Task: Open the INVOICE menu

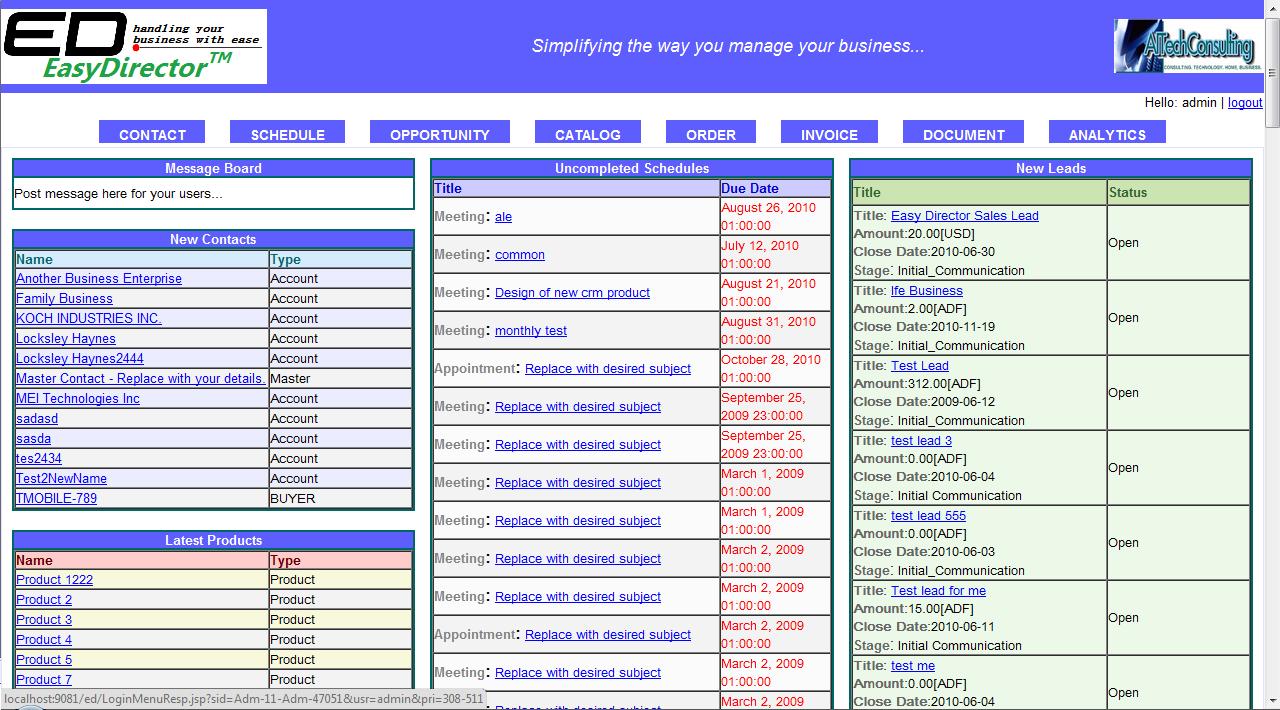Action: click(x=829, y=134)
